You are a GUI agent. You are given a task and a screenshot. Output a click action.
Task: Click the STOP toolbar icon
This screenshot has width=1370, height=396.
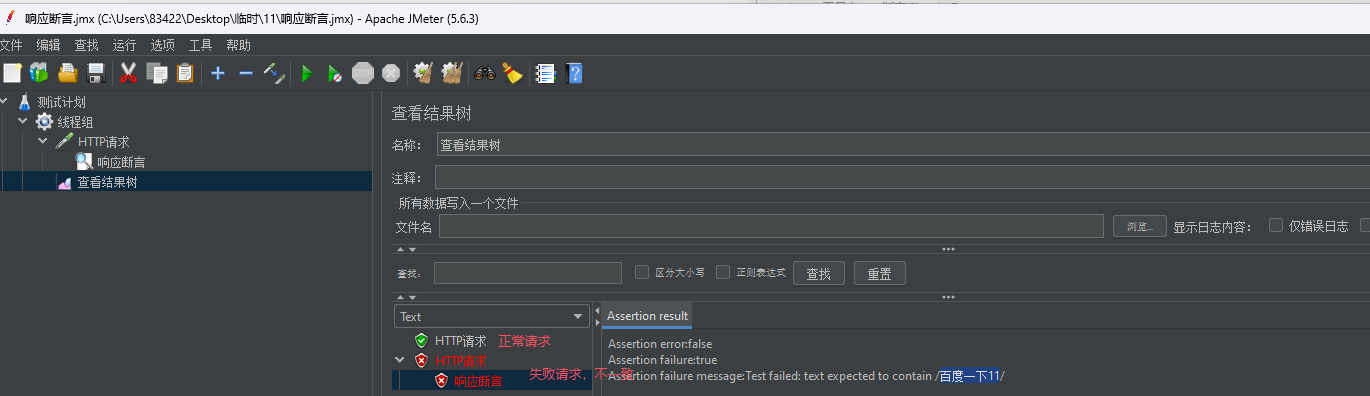363,73
